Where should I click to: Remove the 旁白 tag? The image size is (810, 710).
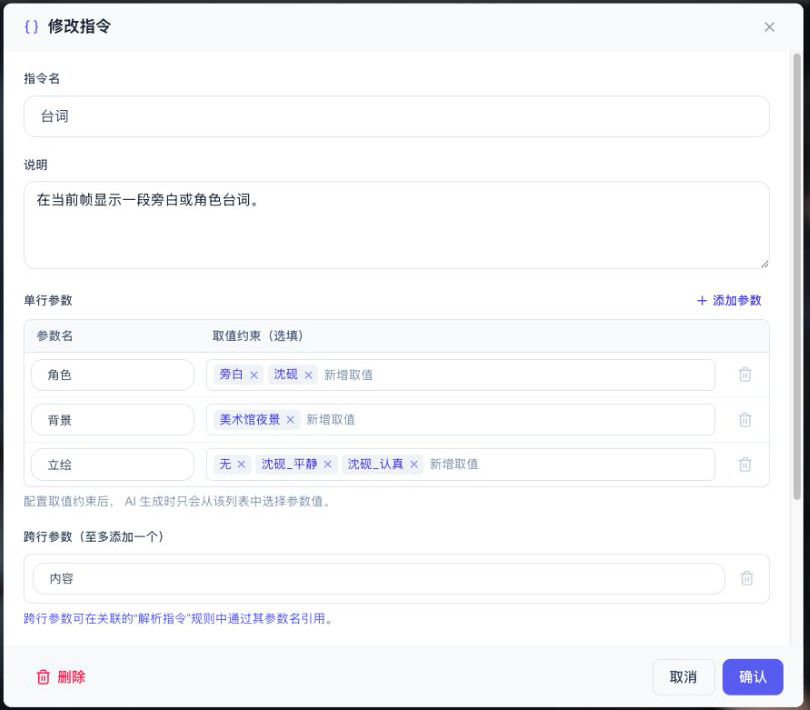254,375
